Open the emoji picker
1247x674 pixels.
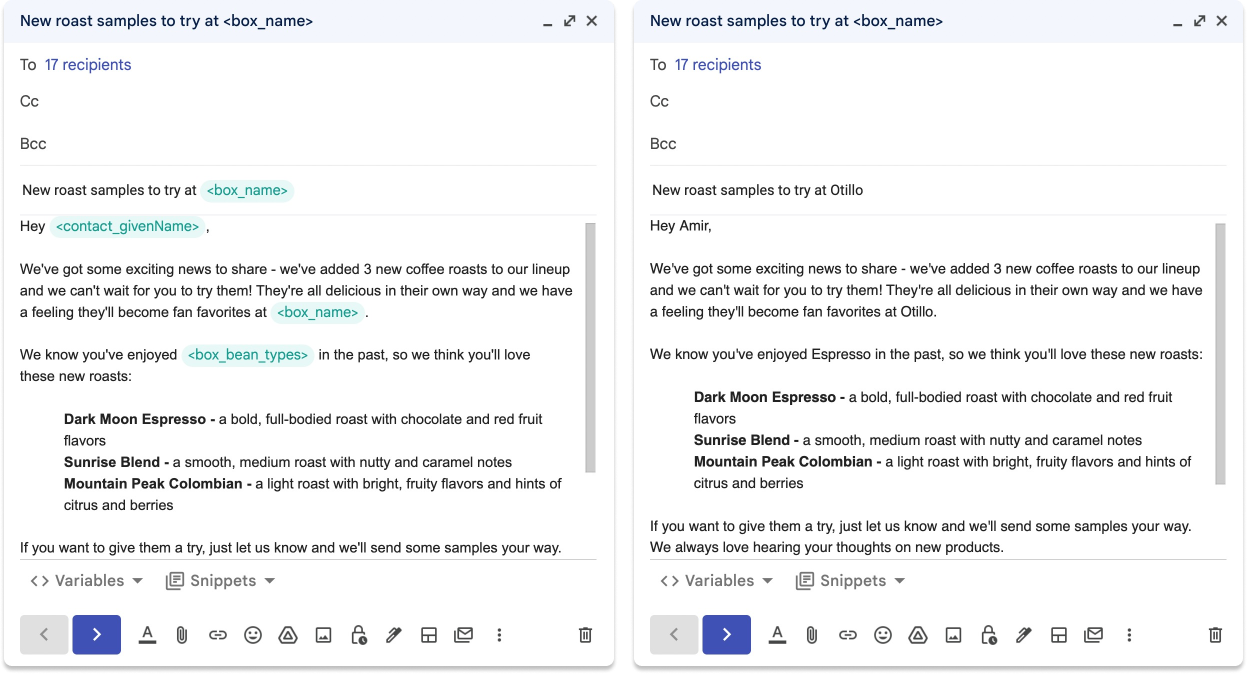tap(253, 634)
